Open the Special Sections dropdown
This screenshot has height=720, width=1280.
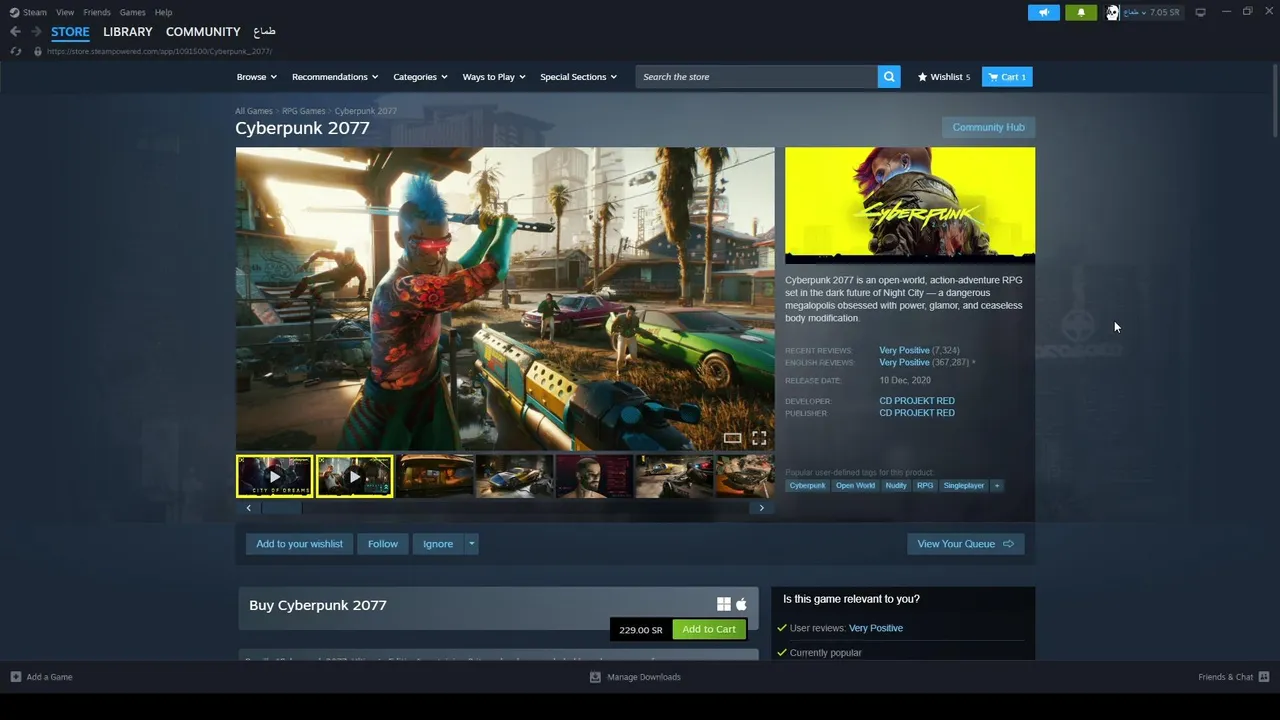coord(579,77)
